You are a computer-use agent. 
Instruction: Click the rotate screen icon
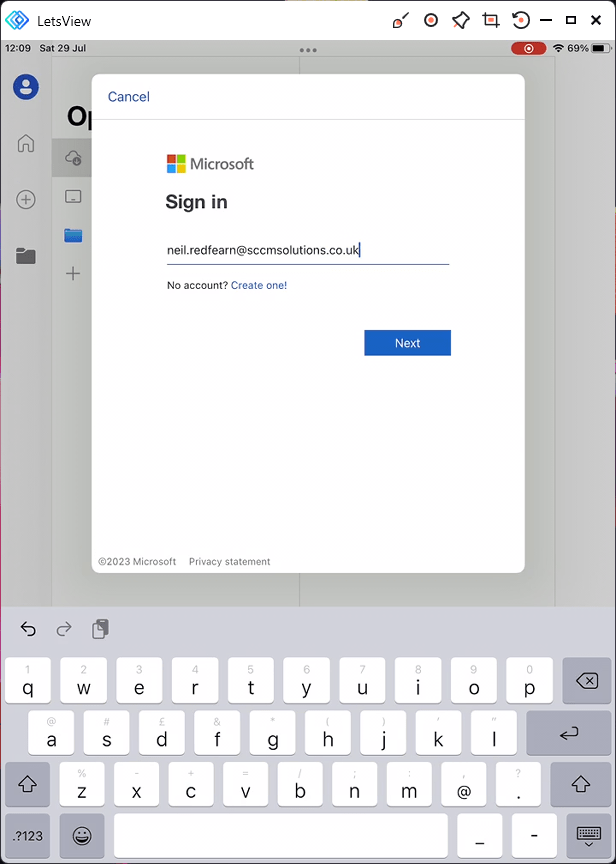tap(520, 20)
